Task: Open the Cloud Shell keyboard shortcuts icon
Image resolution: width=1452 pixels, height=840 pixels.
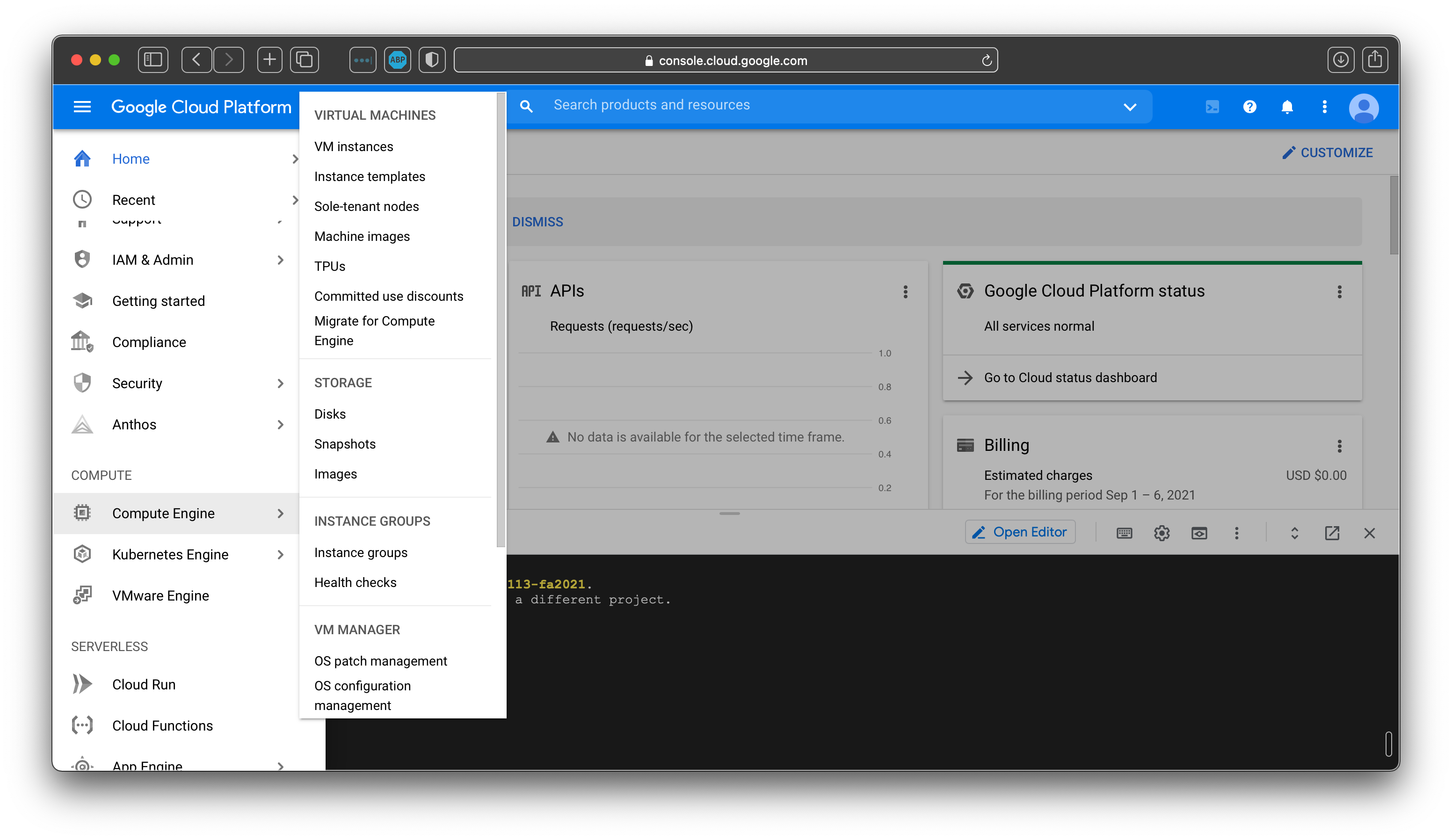Action: pos(1124,533)
